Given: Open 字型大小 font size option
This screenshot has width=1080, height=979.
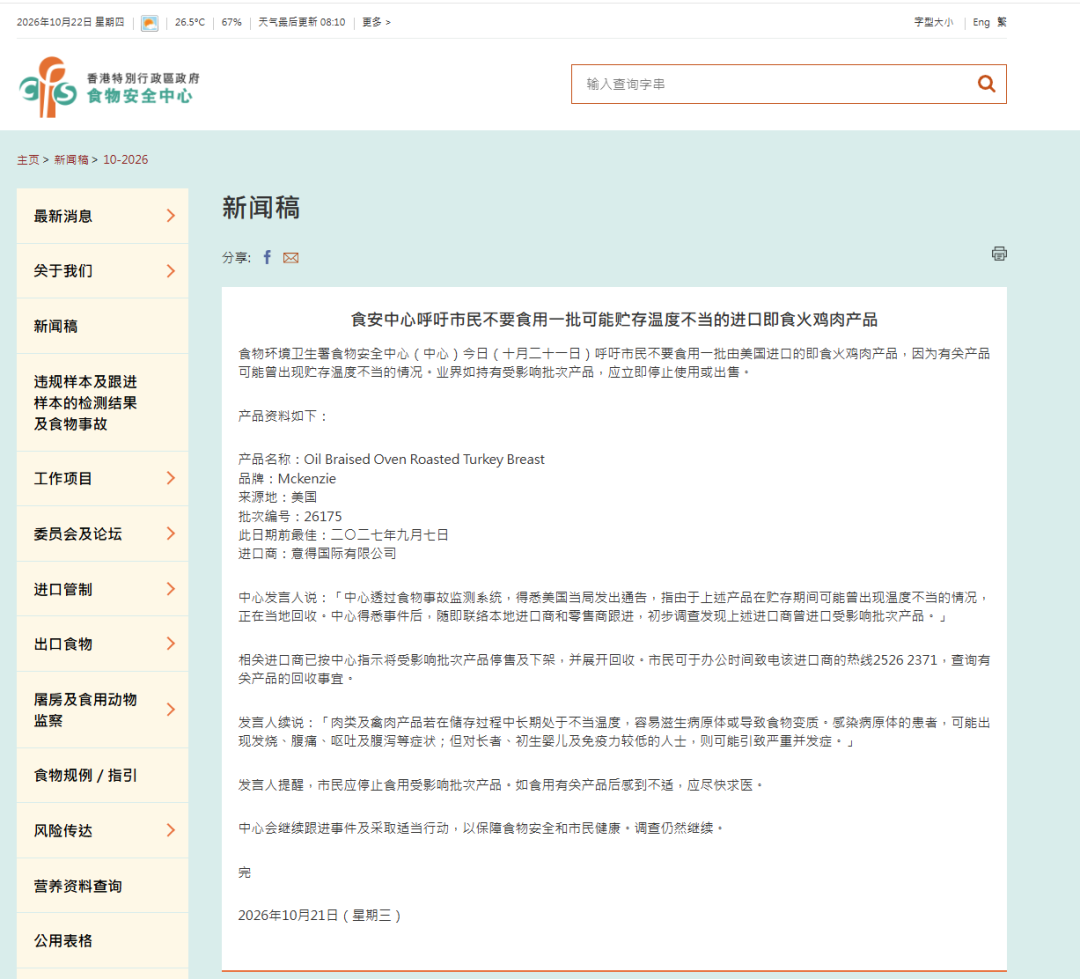Looking at the screenshot, I should [933, 22].
